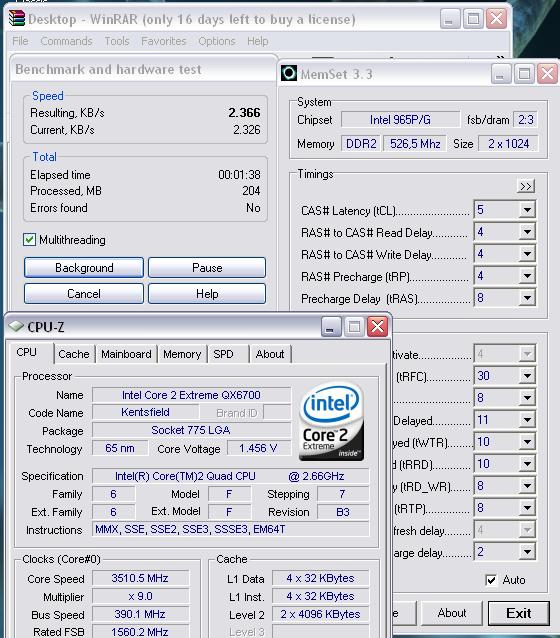Open the File menu in WinRAR
Image resolution: width=560 pixels, height=638 pixels.
[20, 41]
